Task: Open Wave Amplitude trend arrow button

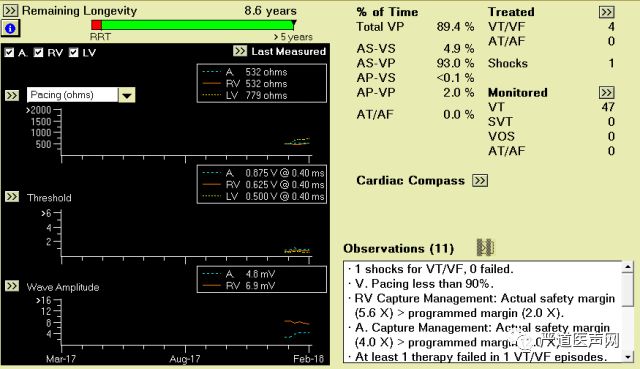Action: 12,286
